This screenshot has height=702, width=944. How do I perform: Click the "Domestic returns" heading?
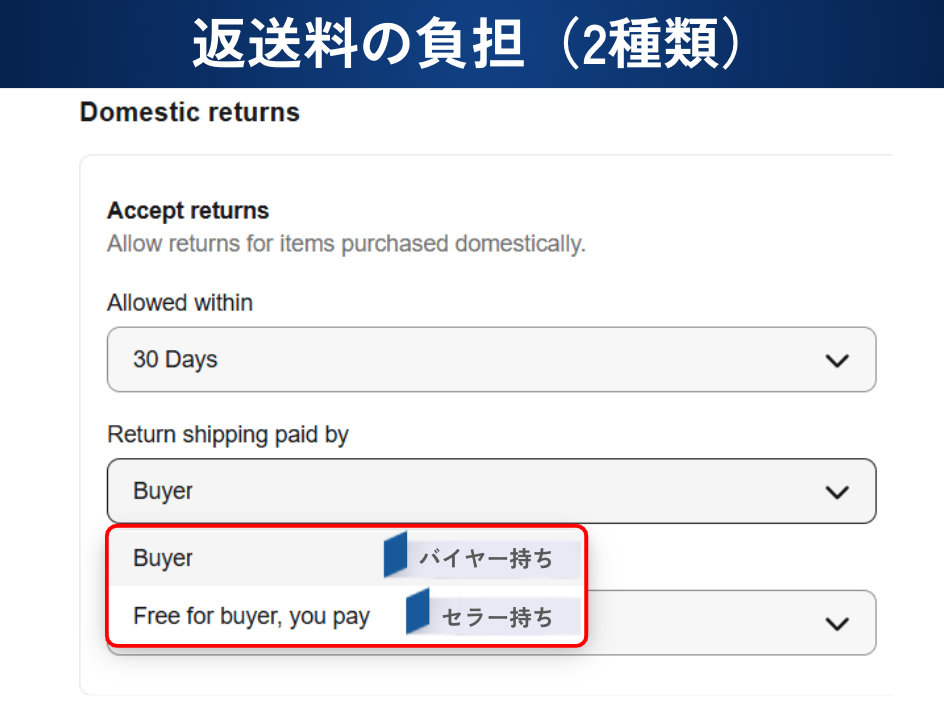[190, 112]
